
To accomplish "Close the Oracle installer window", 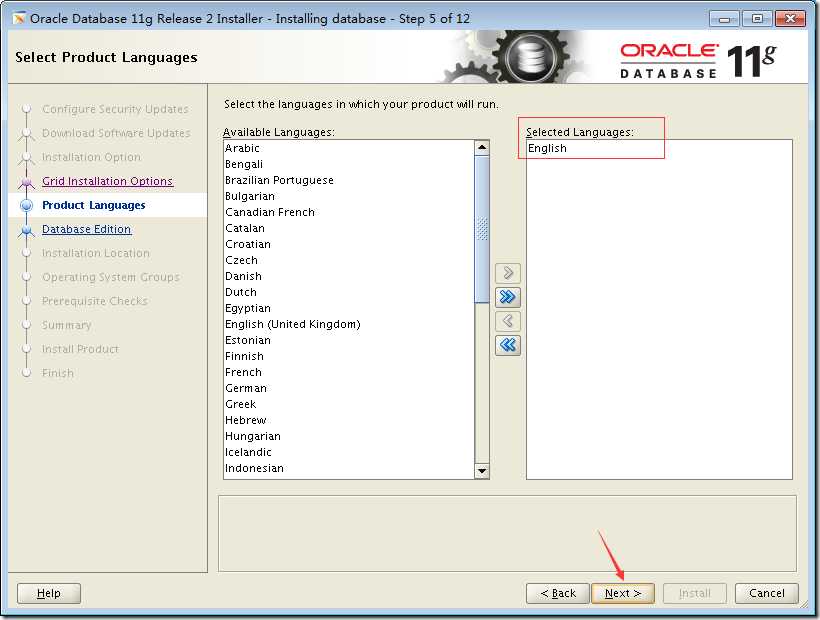I will tap(791, 19).
